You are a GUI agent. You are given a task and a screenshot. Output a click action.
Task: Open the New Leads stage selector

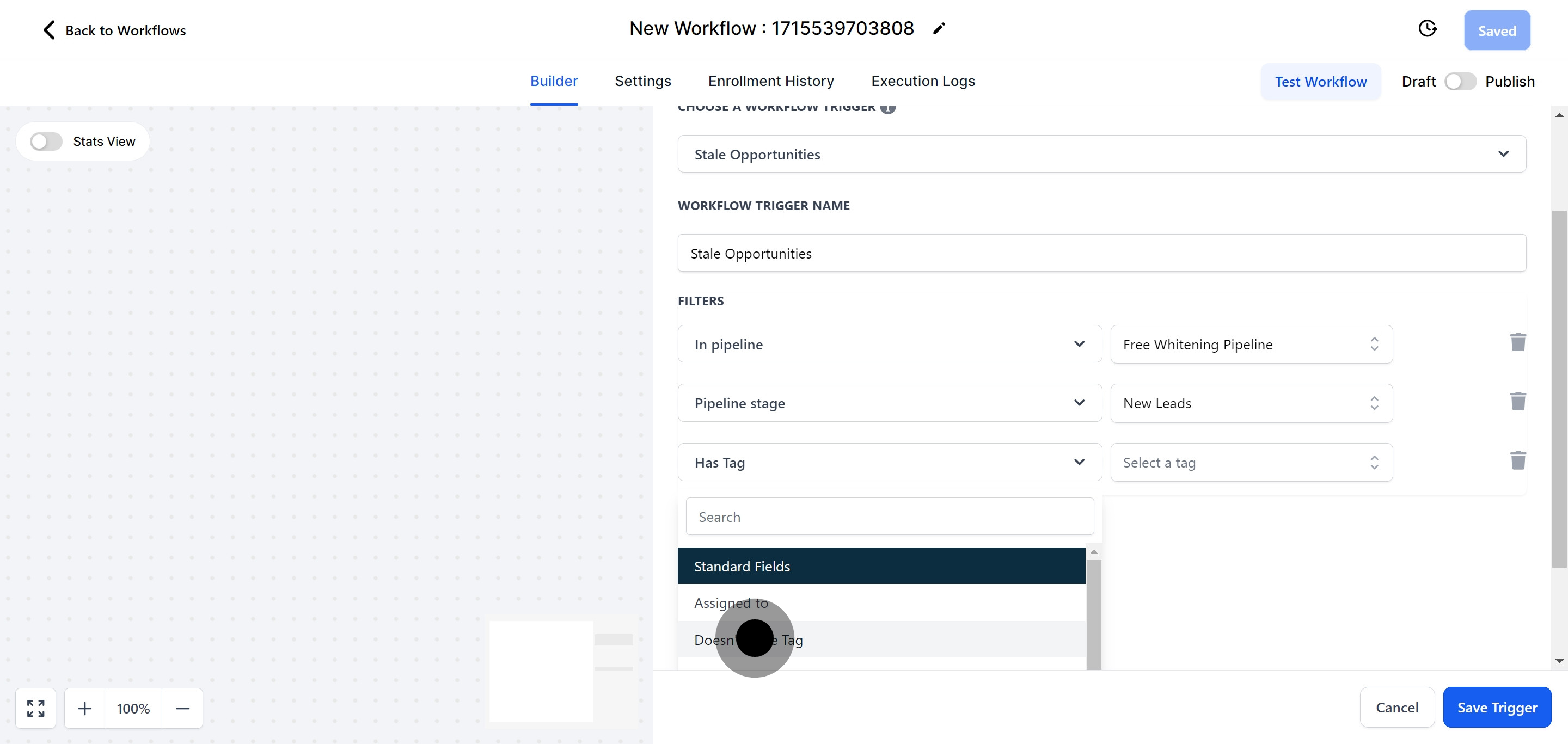point(1251,403)
